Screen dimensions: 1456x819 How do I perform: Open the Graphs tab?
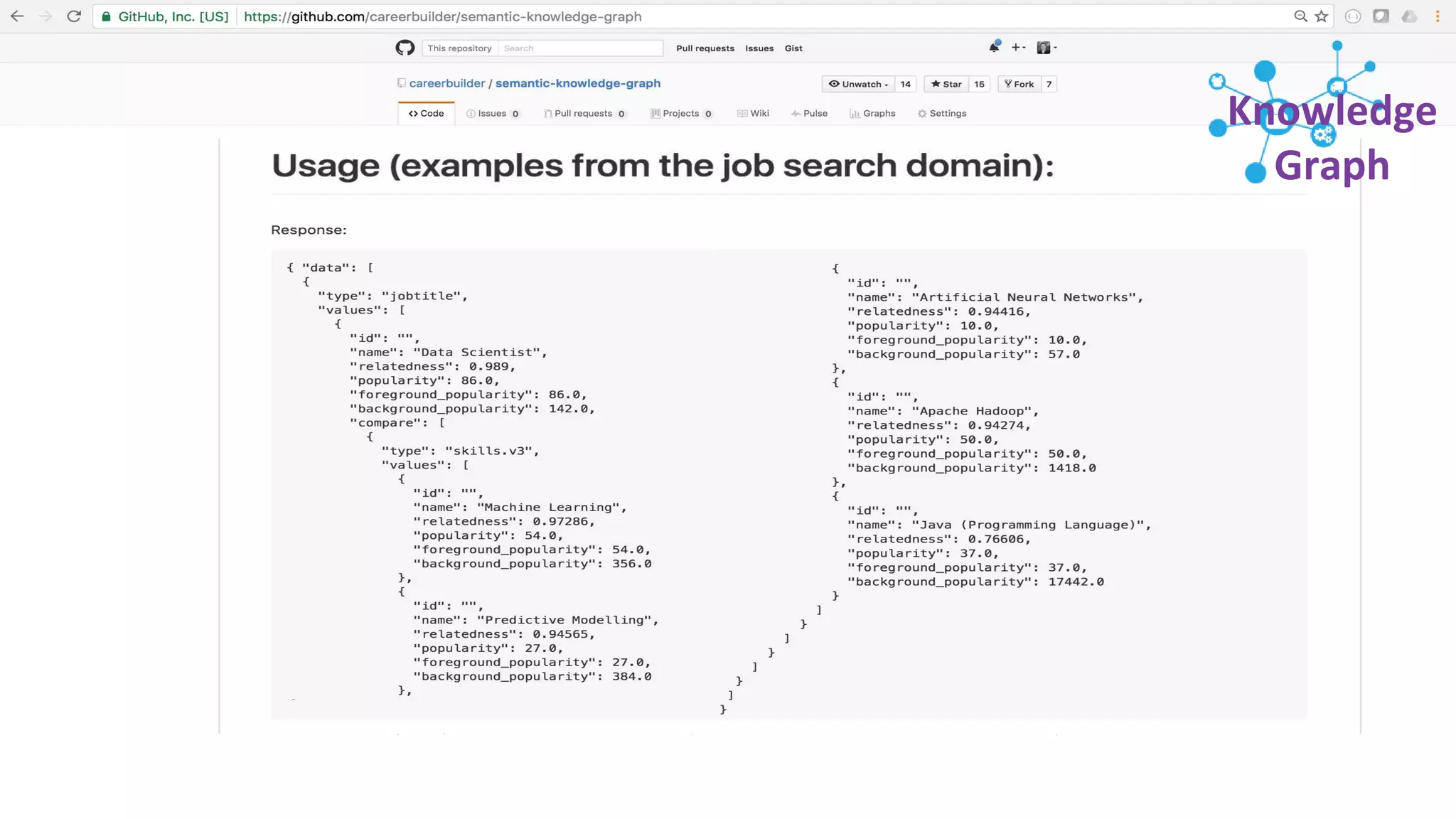pos(872,113)
